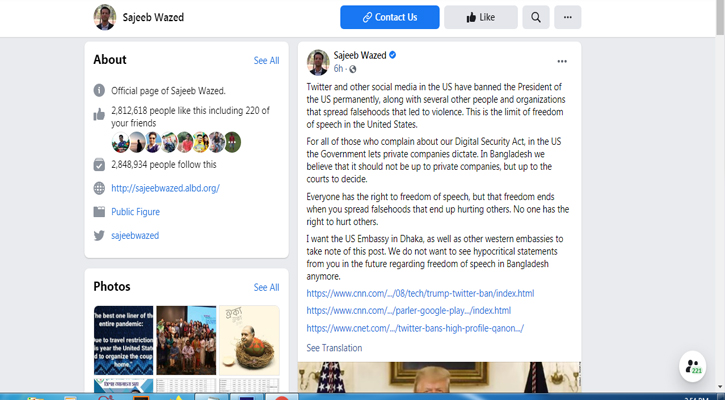Open the three-dot page options menu

coord(567,17)
